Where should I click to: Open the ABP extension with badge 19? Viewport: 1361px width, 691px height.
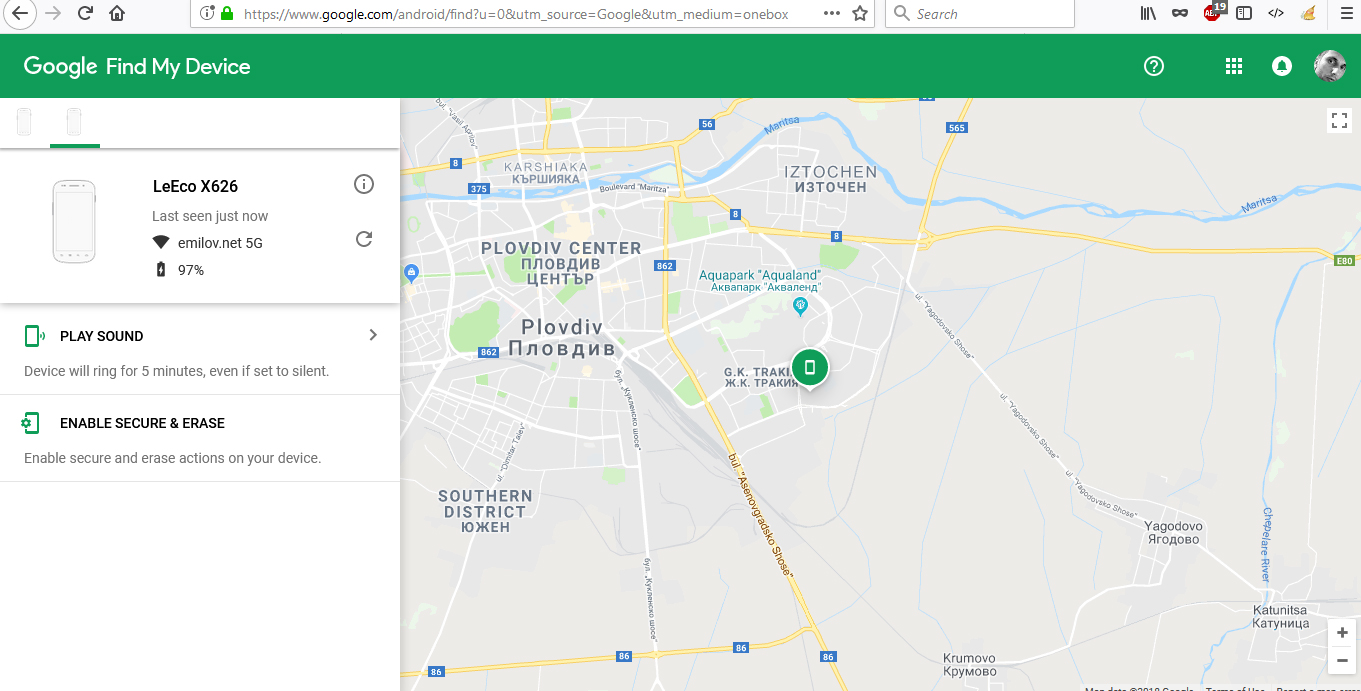[1213, 13]
